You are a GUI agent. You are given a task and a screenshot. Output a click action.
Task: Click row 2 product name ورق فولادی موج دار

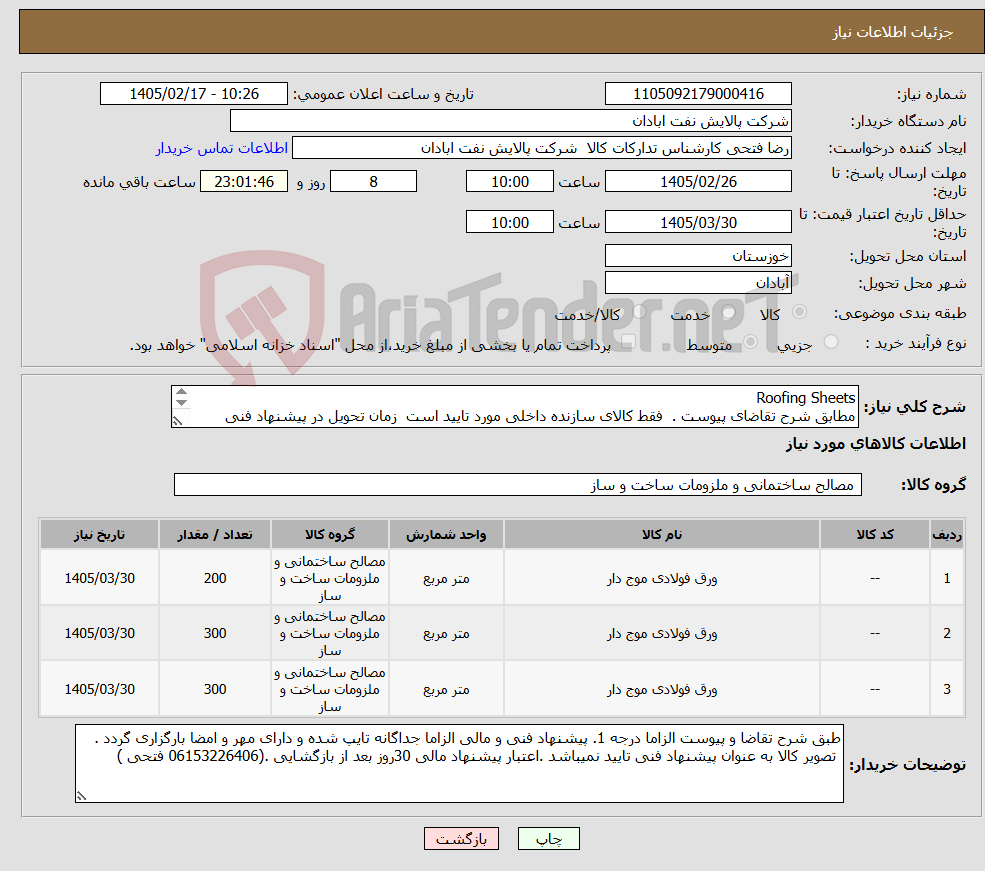coord(661,634)
